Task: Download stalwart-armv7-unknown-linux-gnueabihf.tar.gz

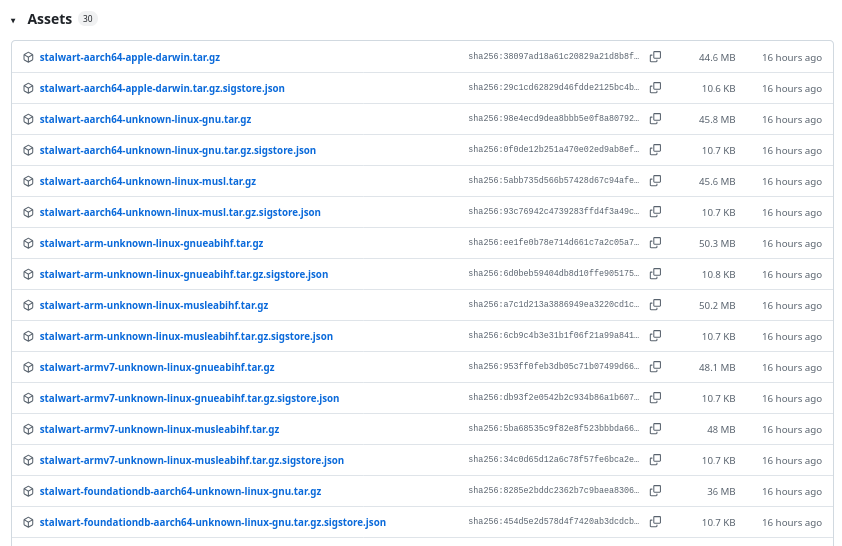Action: (x=157, y=367)
